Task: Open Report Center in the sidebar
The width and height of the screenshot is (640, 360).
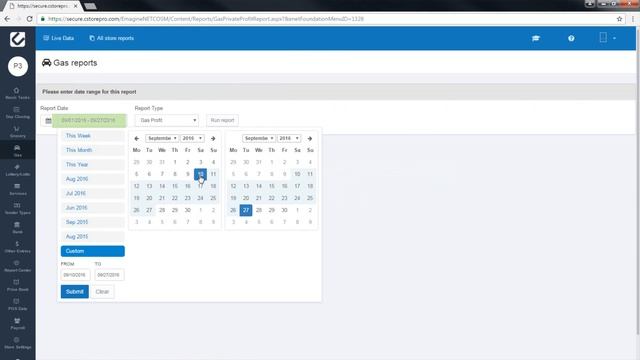Action: coord(17,266)
